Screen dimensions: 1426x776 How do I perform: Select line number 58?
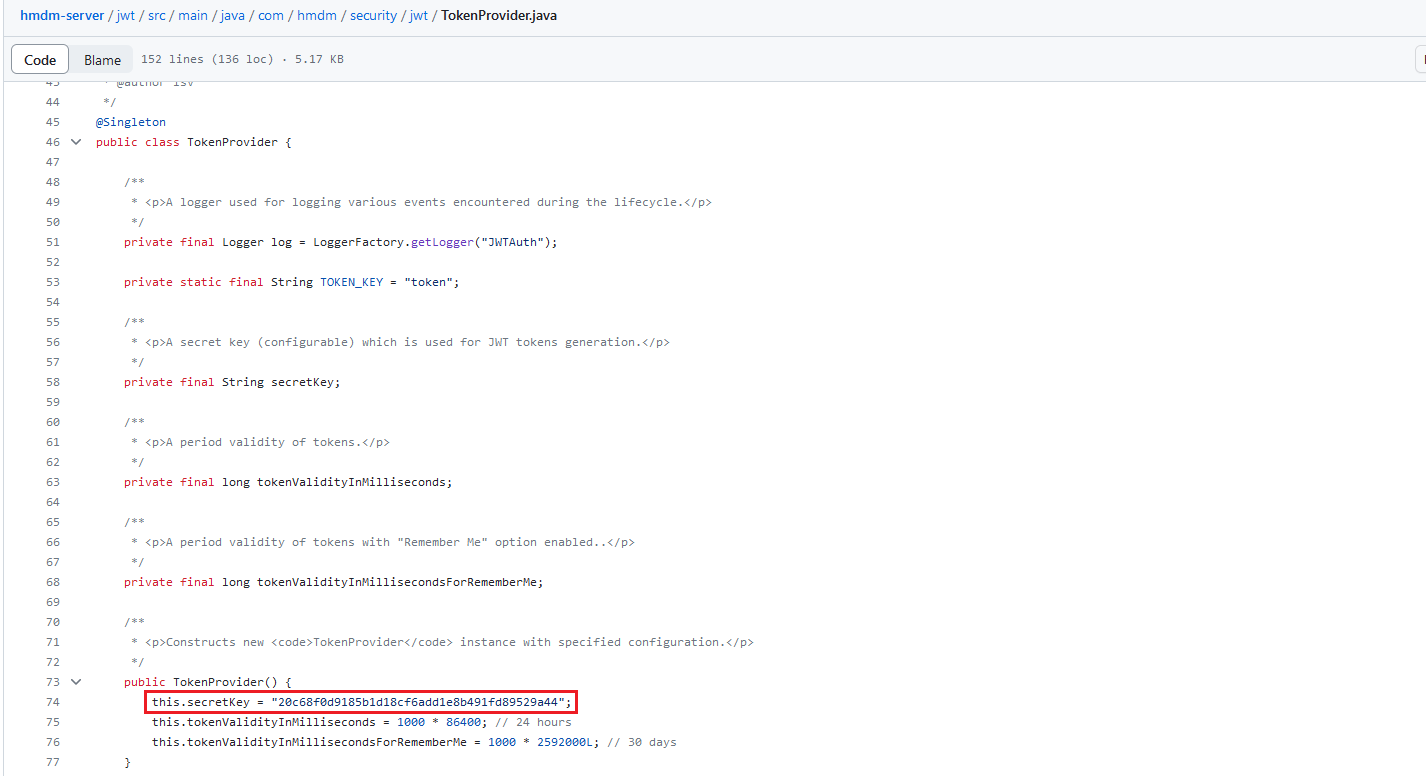coord(52,382)
